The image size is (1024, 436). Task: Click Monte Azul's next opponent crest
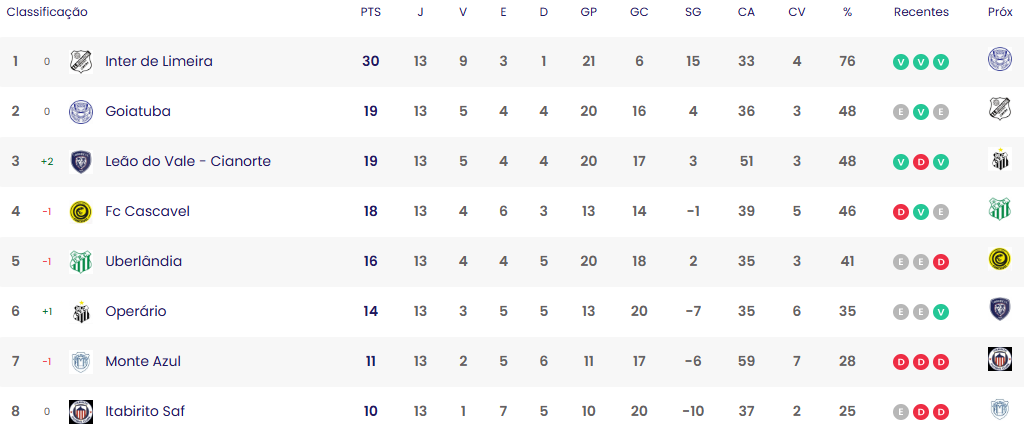[x=1000, y=360]
